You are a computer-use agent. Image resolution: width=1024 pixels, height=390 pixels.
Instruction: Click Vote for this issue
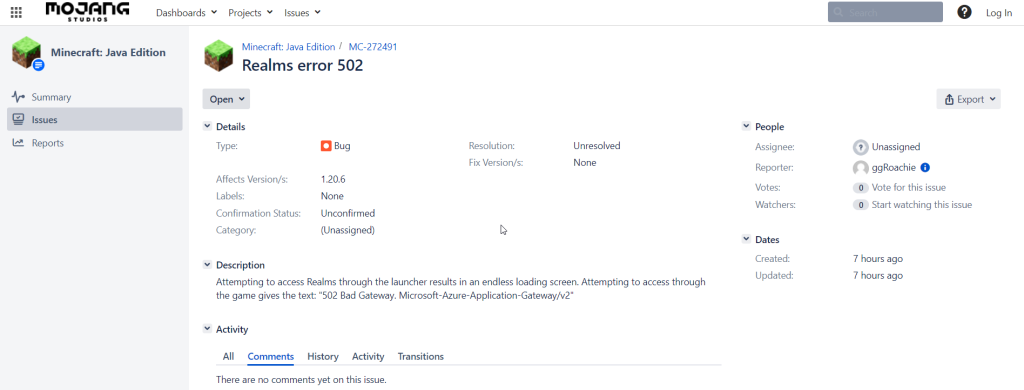(908, 187)
